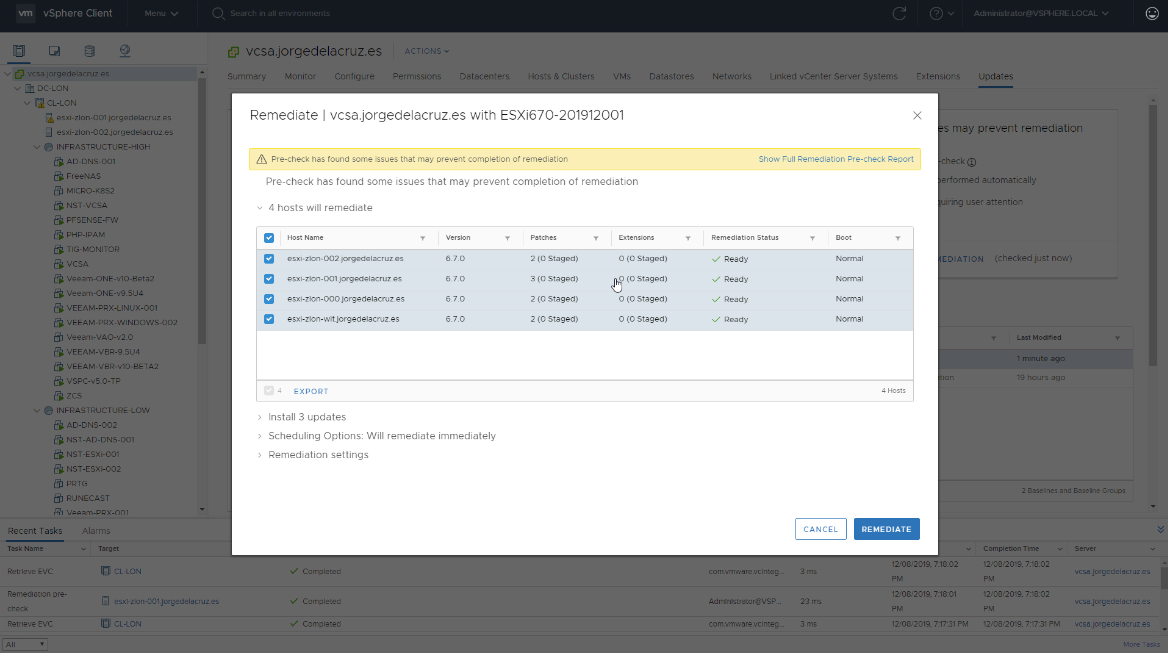Open Extensions column filter icon
The height and width of the screenshot is (653, 1168).
(x=688, y=238)
